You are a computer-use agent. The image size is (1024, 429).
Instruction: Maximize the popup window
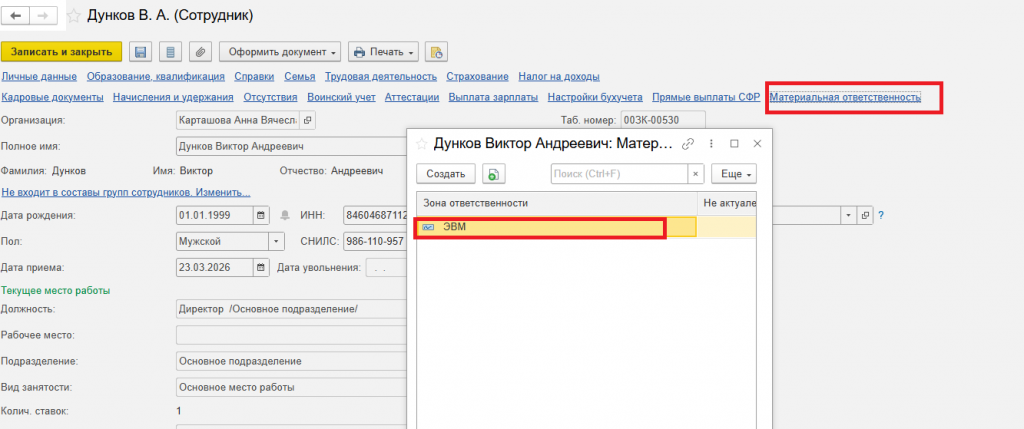[734, 144]
